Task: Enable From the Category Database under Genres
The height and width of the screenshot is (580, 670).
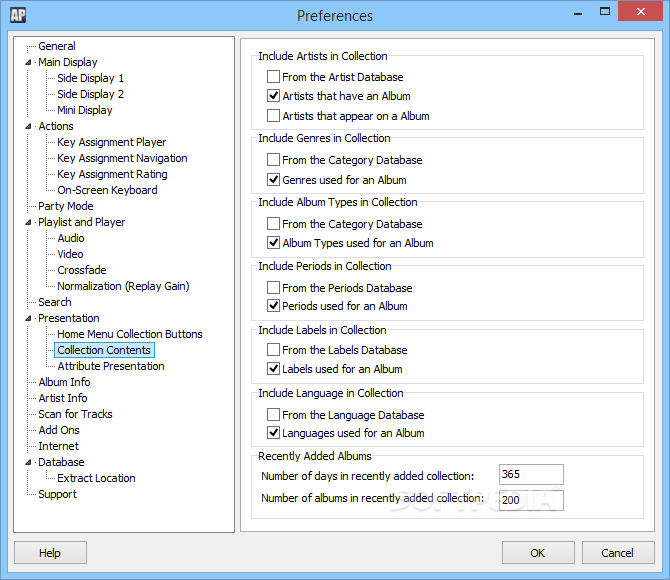Action: [x=273, y=160]
